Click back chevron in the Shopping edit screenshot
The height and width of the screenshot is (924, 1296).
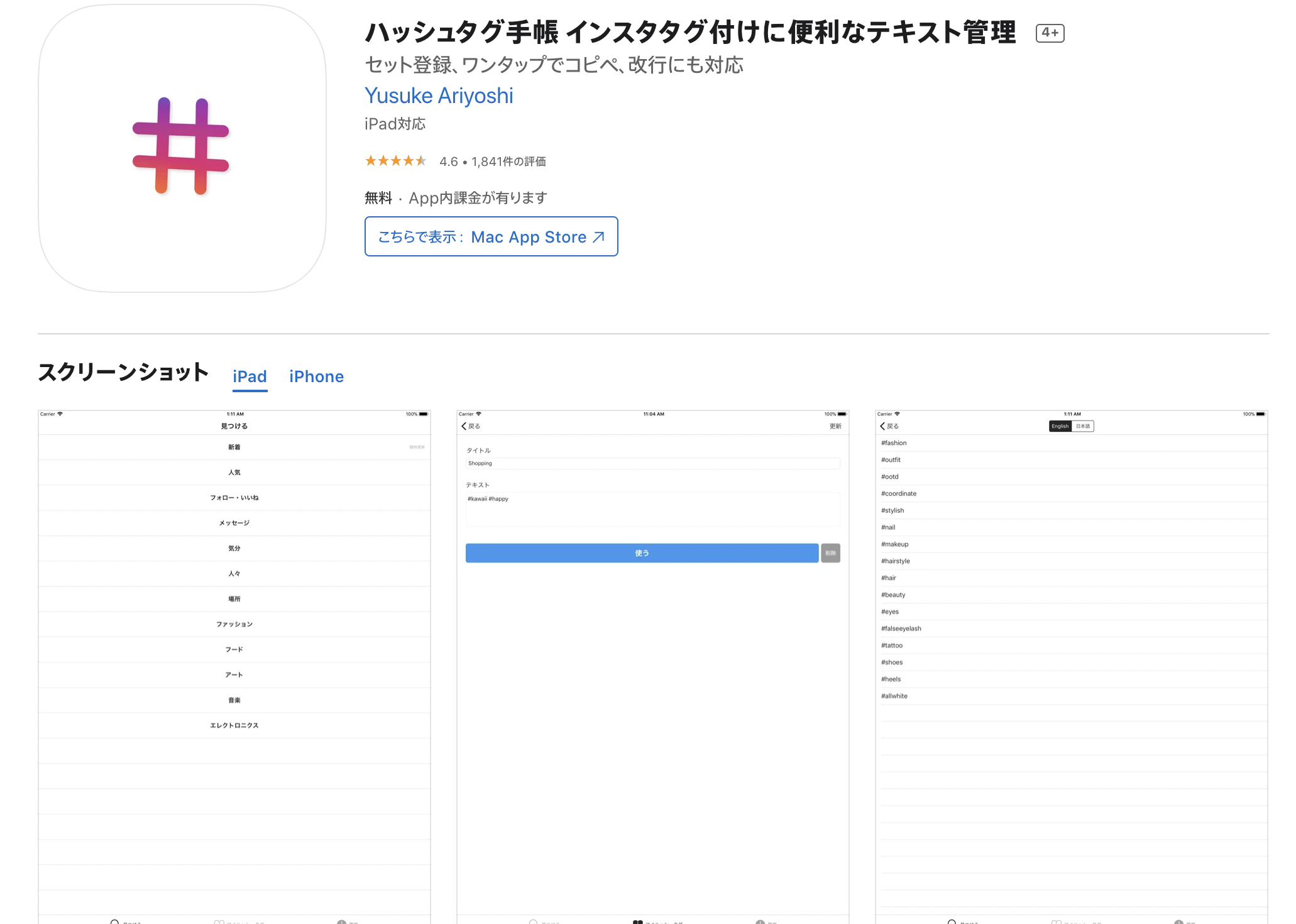coord(464,426)
